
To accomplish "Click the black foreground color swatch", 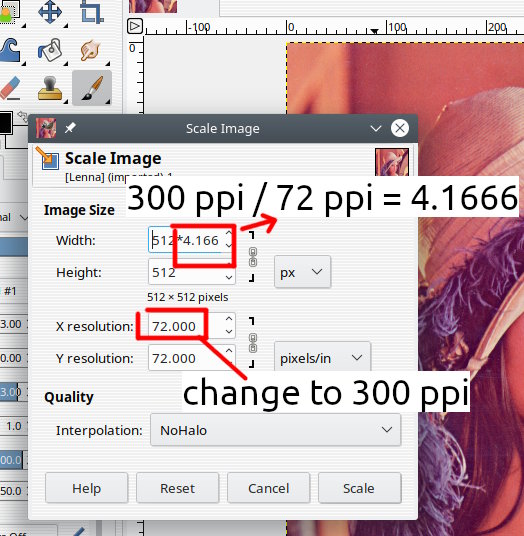I will [5, 122].
